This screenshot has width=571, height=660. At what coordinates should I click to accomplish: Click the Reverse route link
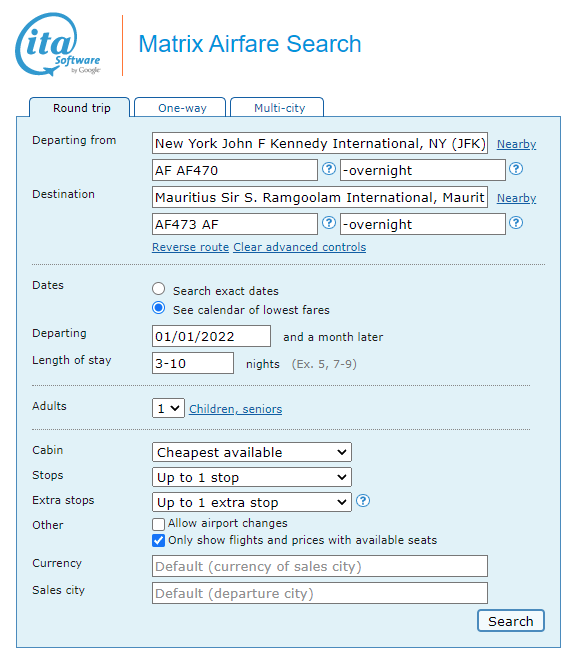190,247
